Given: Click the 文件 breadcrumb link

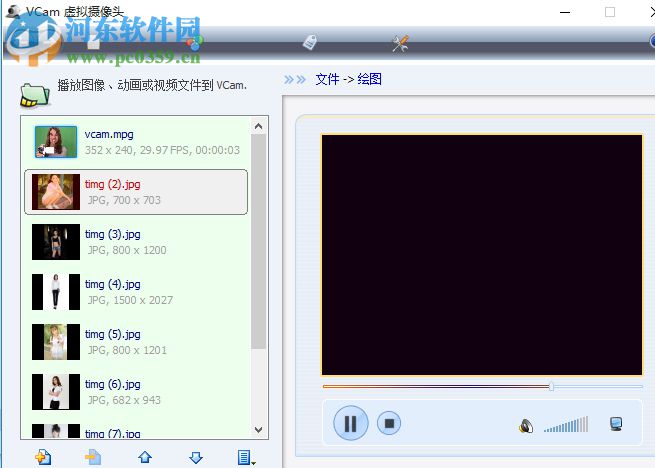Looking at the screenshot, I should click(x=327, y=79).
